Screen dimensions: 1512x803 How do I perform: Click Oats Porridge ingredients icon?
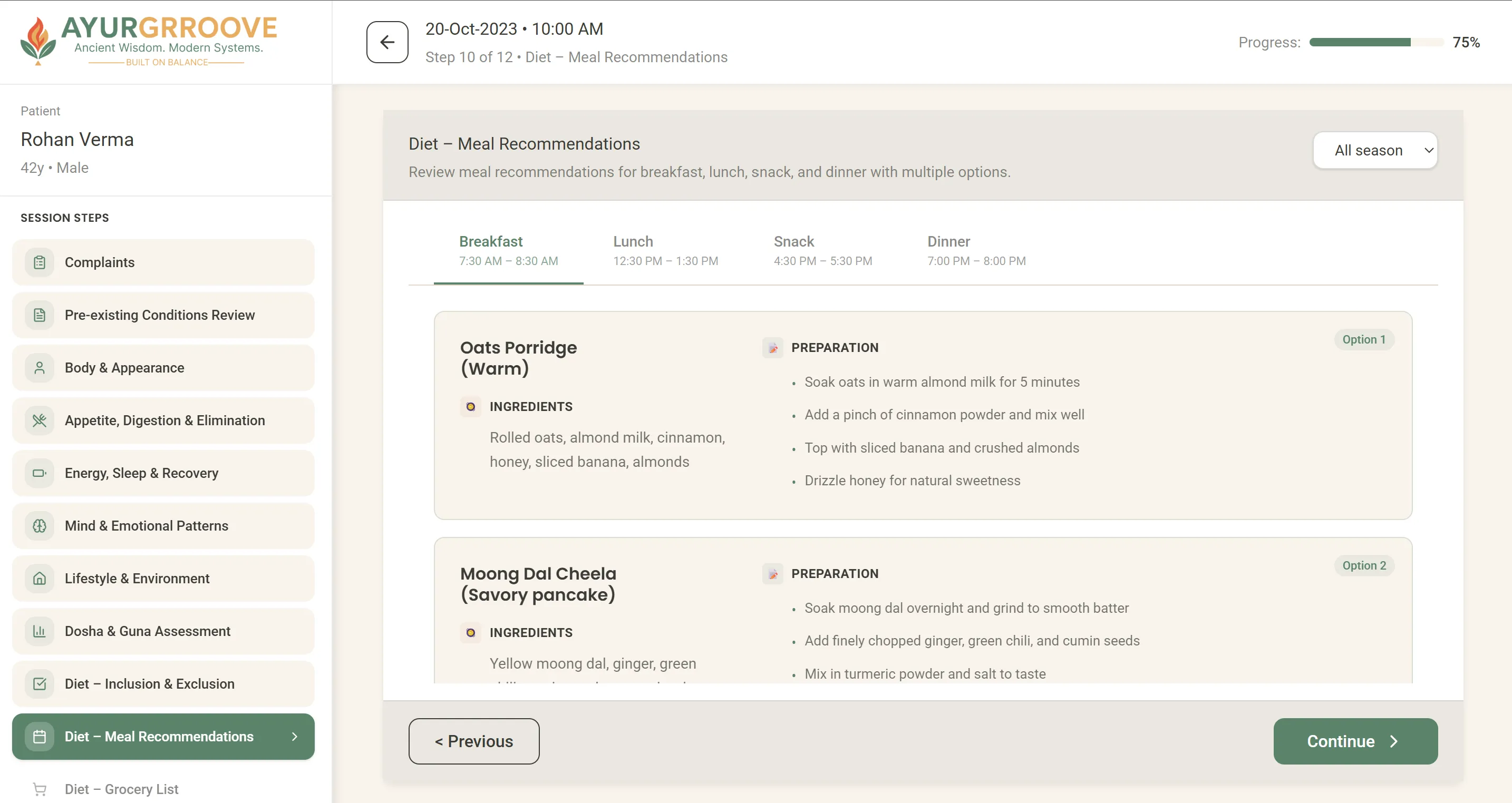(470, 406)
